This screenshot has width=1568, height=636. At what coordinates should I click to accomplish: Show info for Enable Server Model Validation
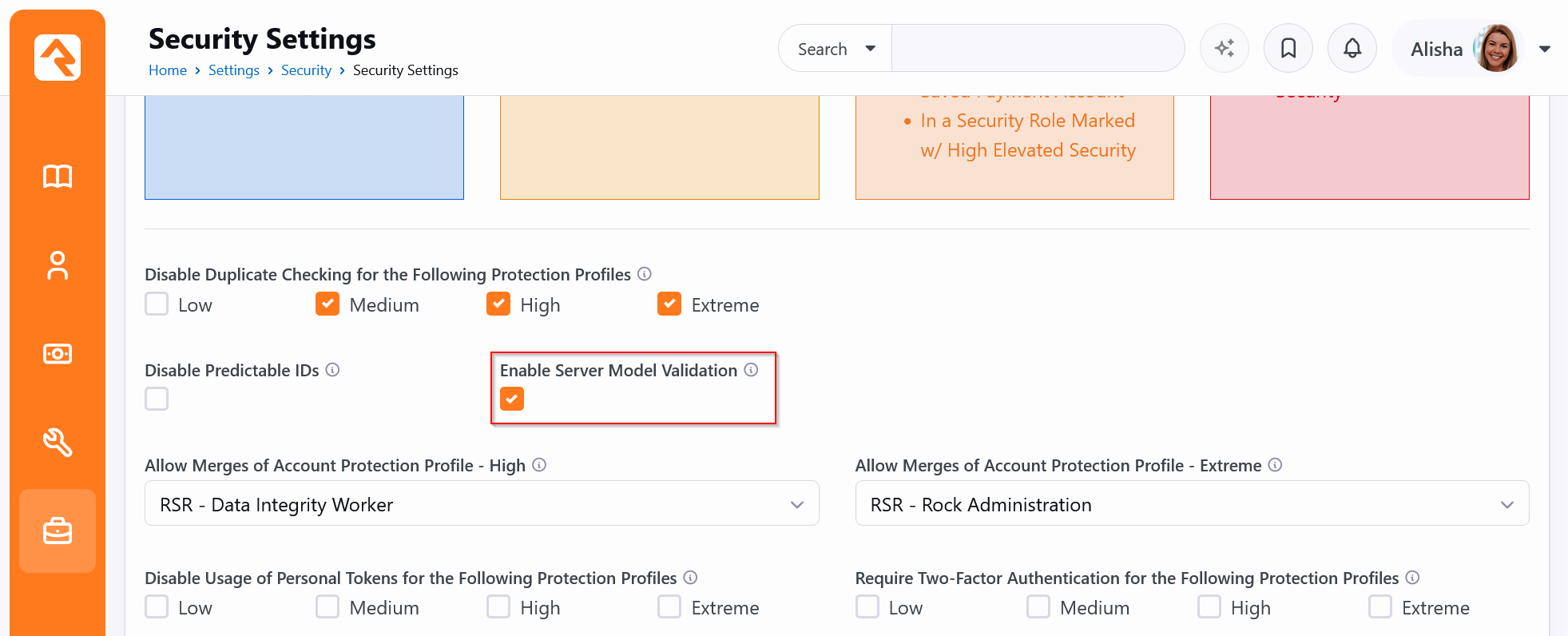(x=751, y=370)
